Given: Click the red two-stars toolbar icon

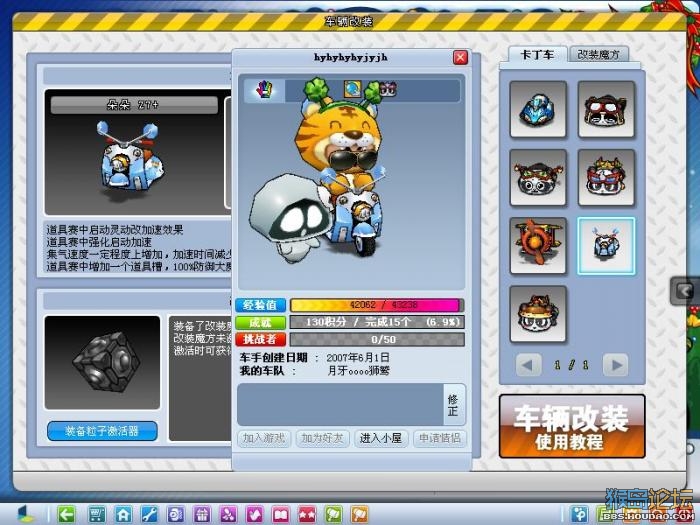Looking at the screenshot, I should click(307, 514).
